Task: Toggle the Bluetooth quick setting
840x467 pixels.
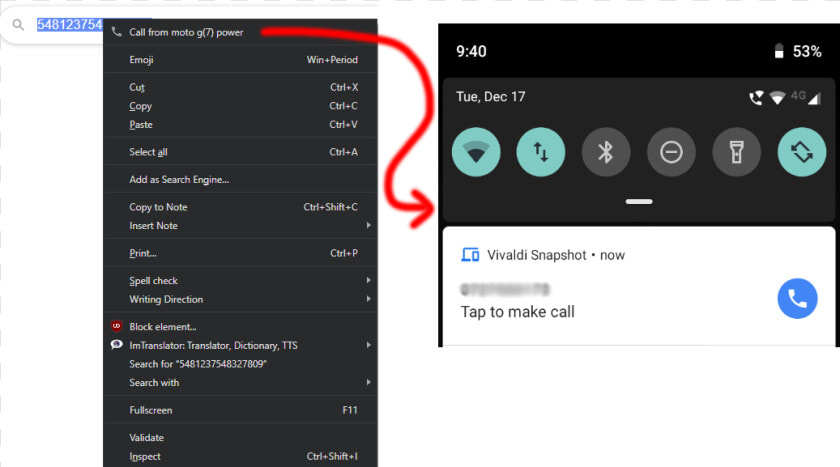Action: 606,152
